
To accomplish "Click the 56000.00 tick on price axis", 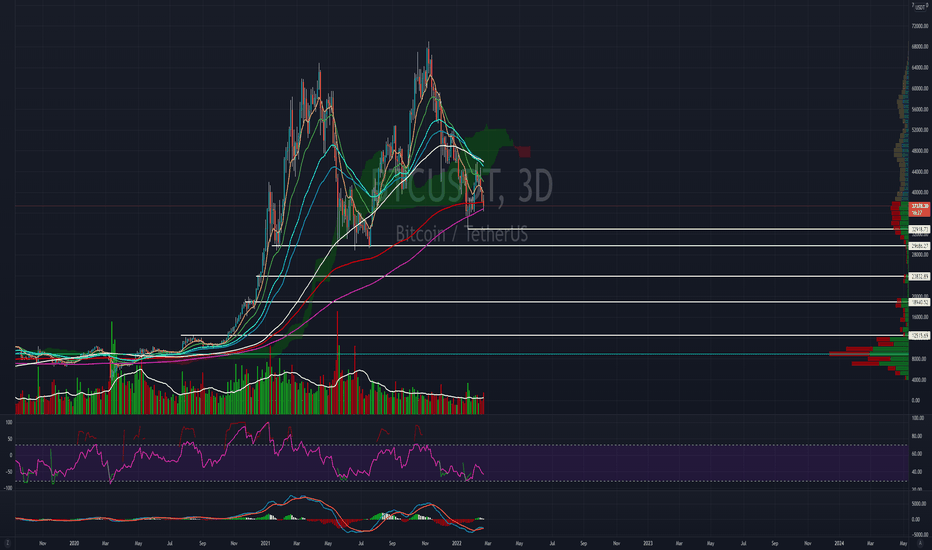I will 920,109.
